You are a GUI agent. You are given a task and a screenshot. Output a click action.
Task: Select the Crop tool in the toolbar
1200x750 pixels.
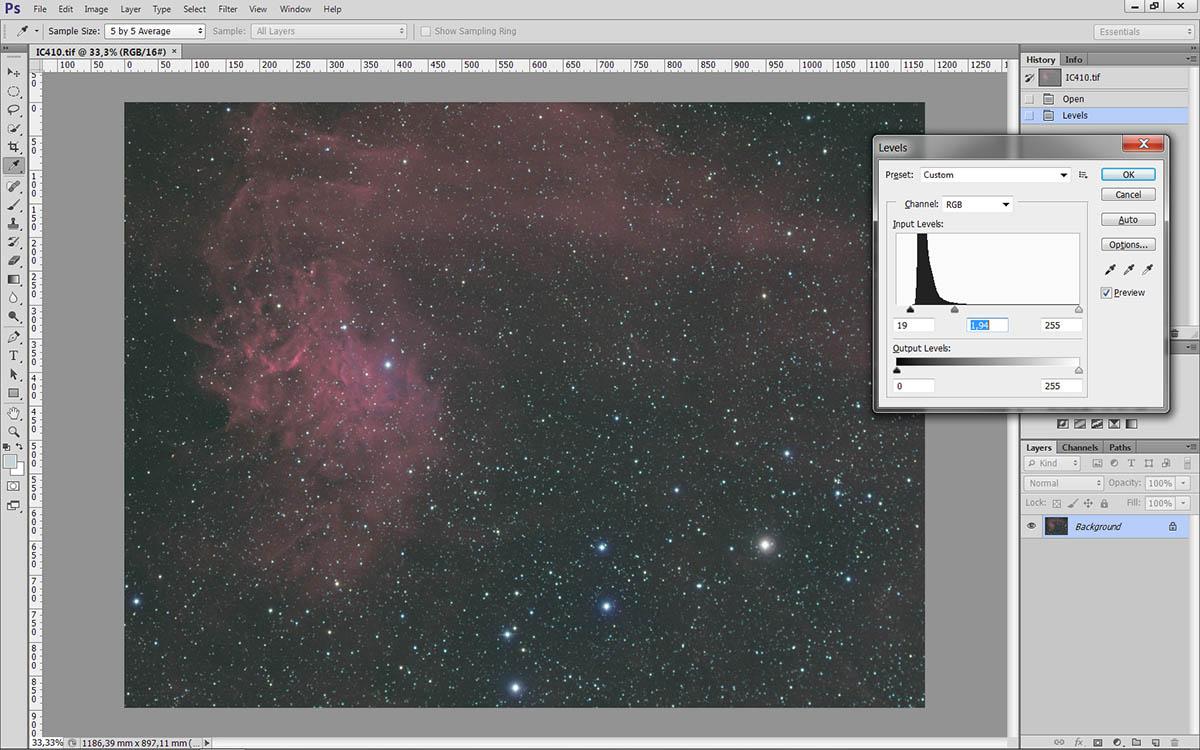tap(14, 147)
